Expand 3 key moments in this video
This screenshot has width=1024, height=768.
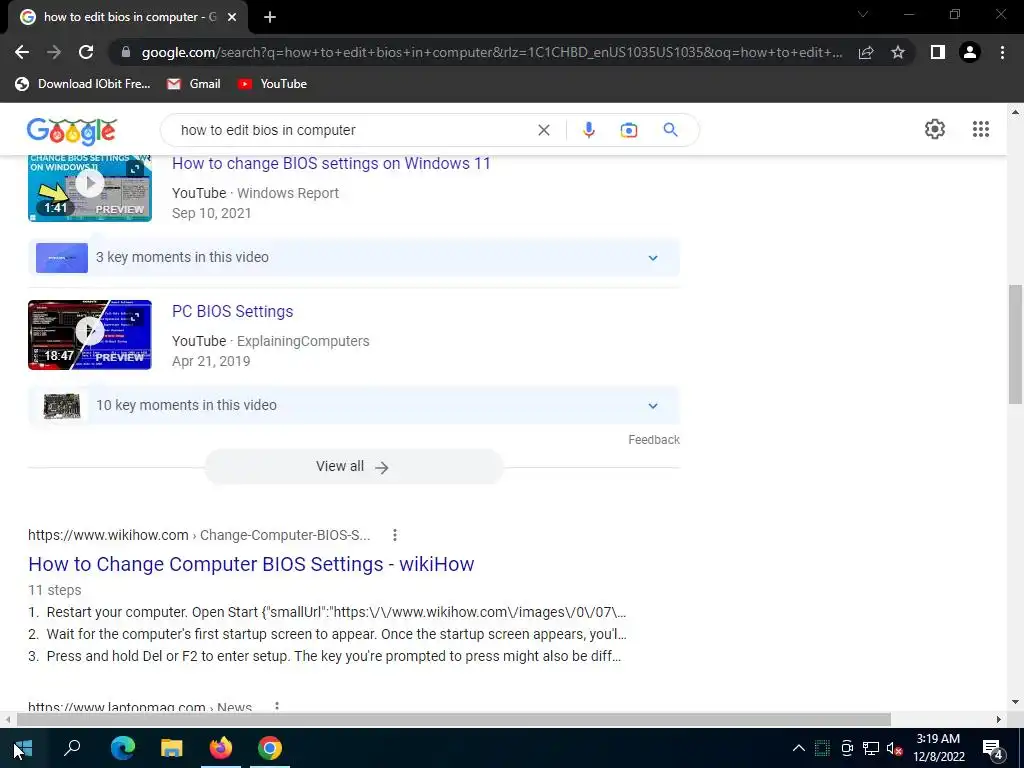(353, 257)
